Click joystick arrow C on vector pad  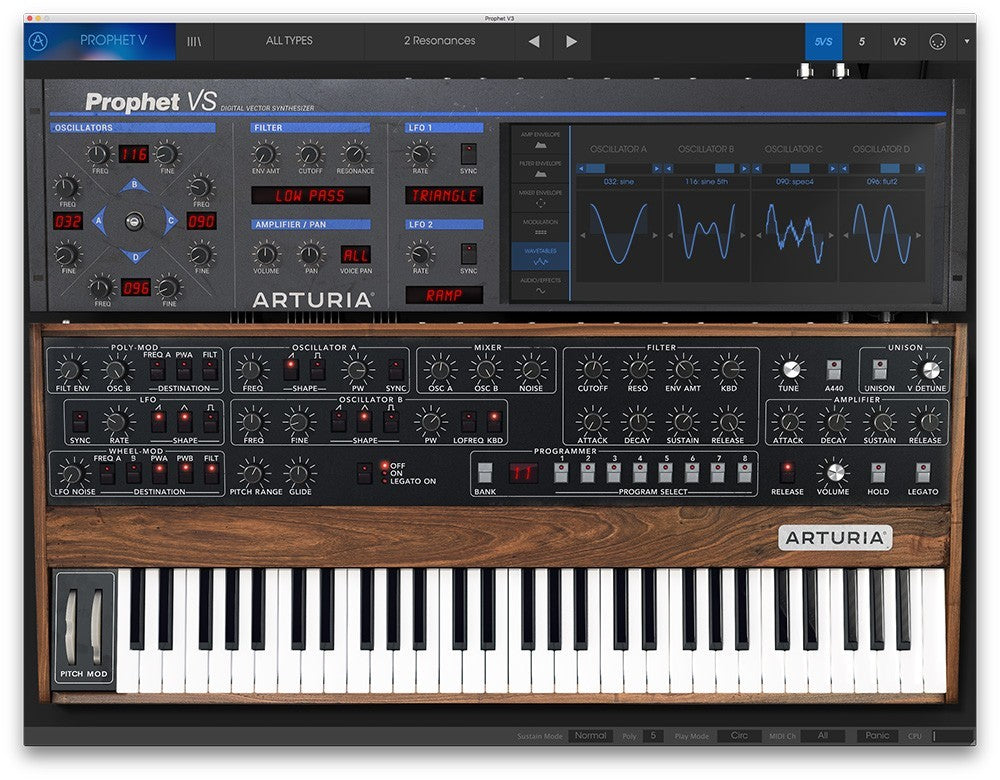click(x=170, y=221)
